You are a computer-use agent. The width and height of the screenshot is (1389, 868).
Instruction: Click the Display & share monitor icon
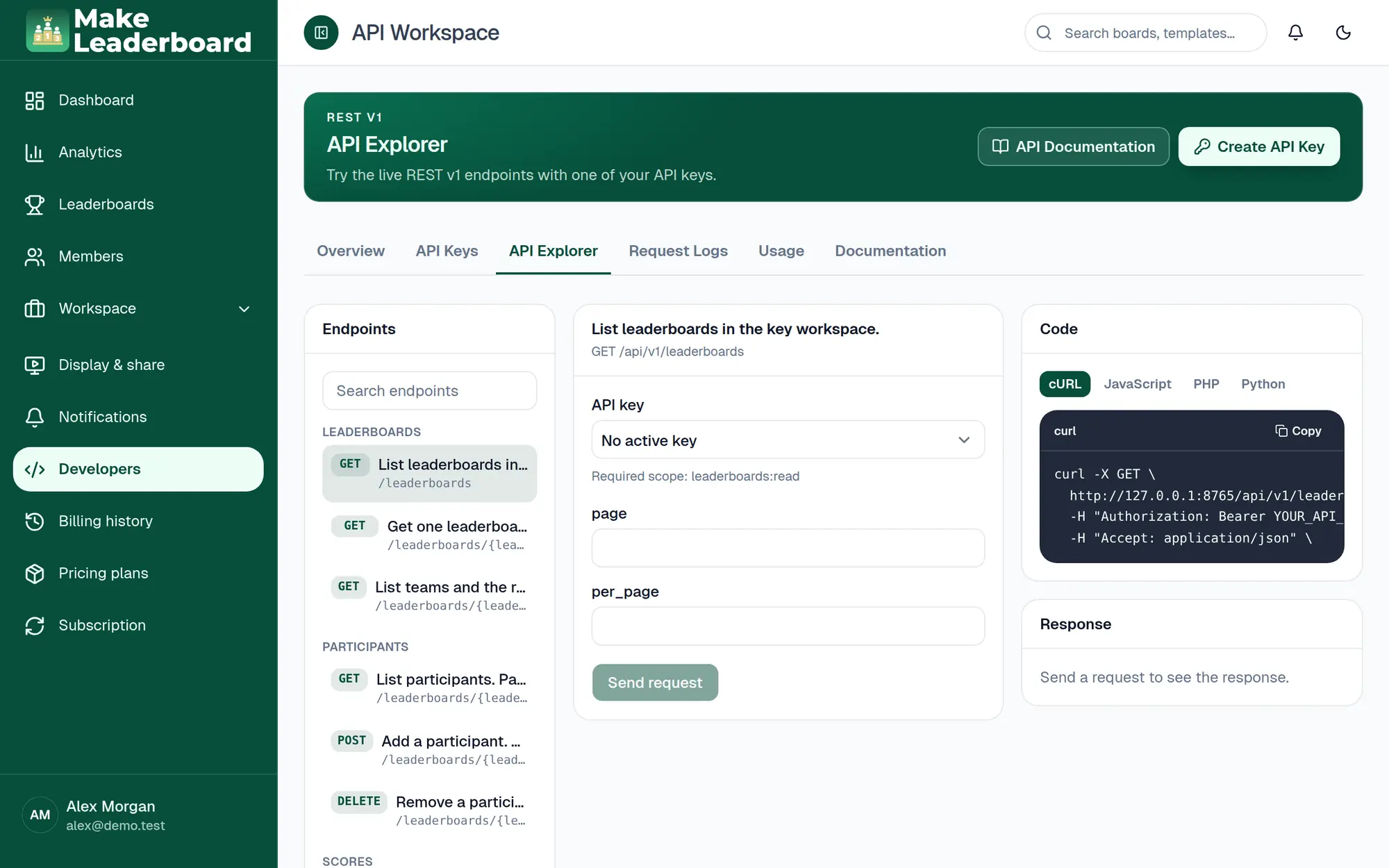coord(35,365)
